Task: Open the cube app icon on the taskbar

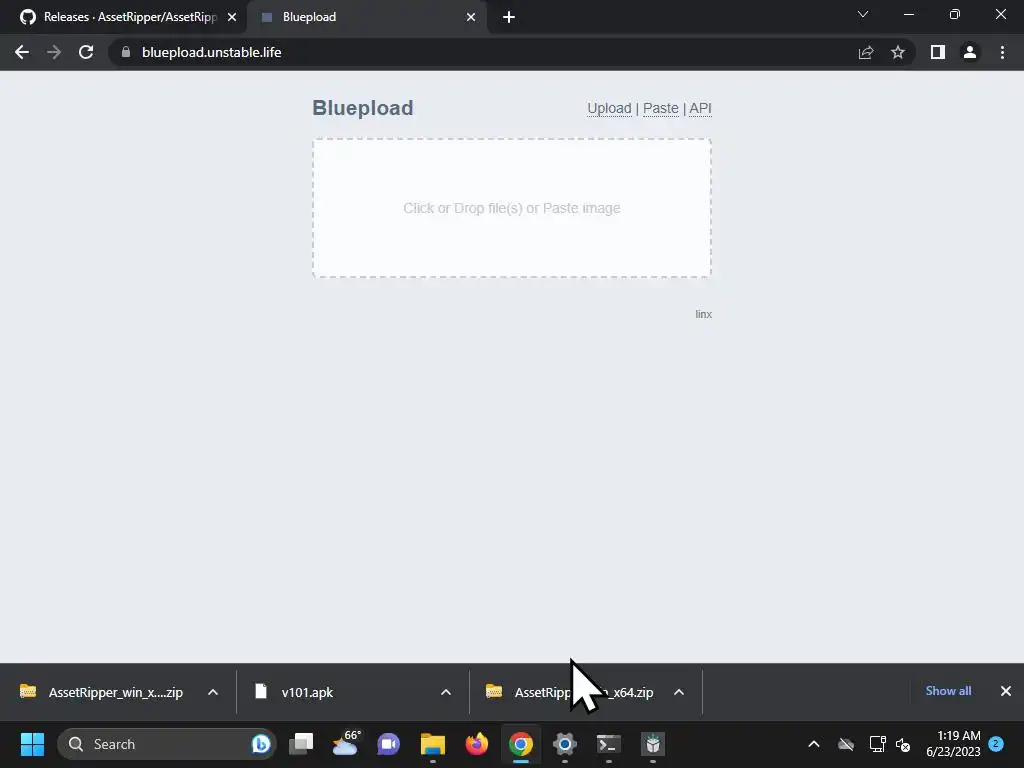Action: click(x=653, y=744)
